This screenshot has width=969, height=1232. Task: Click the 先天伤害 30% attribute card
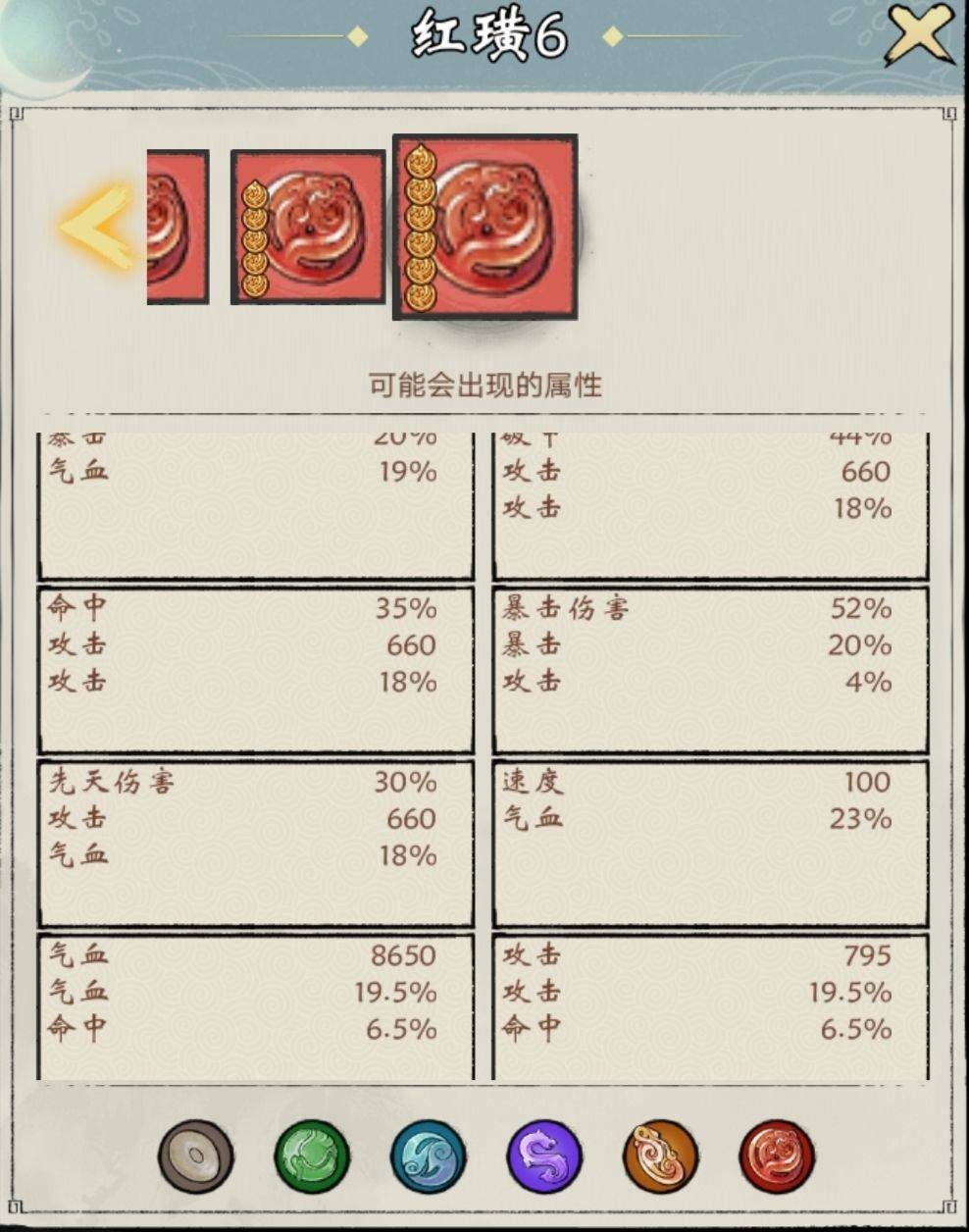(x=255, y=844)
